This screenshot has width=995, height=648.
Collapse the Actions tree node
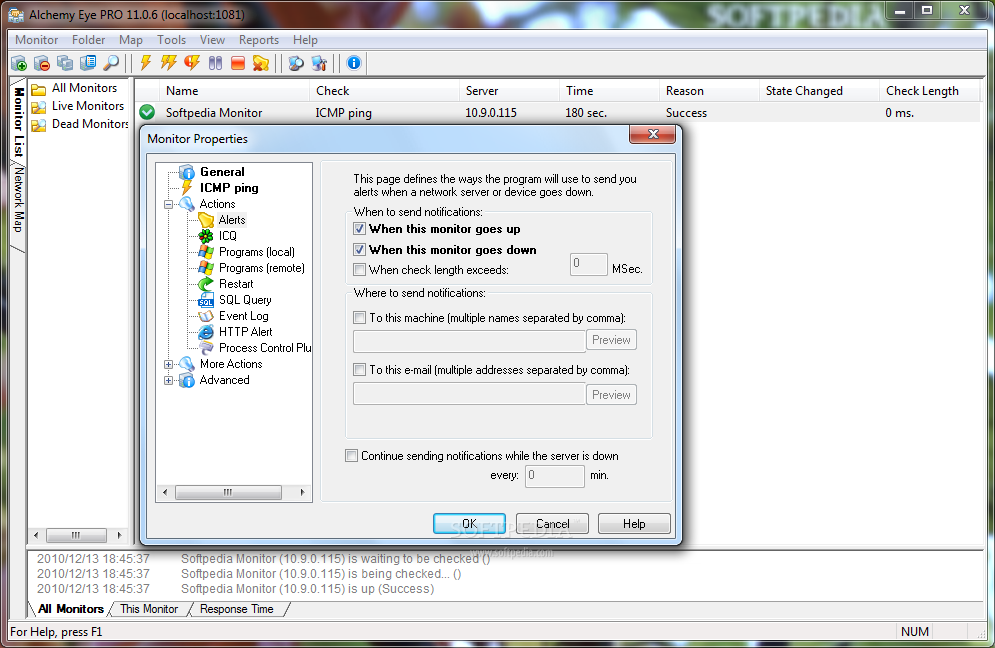click(x=168, y=204)
